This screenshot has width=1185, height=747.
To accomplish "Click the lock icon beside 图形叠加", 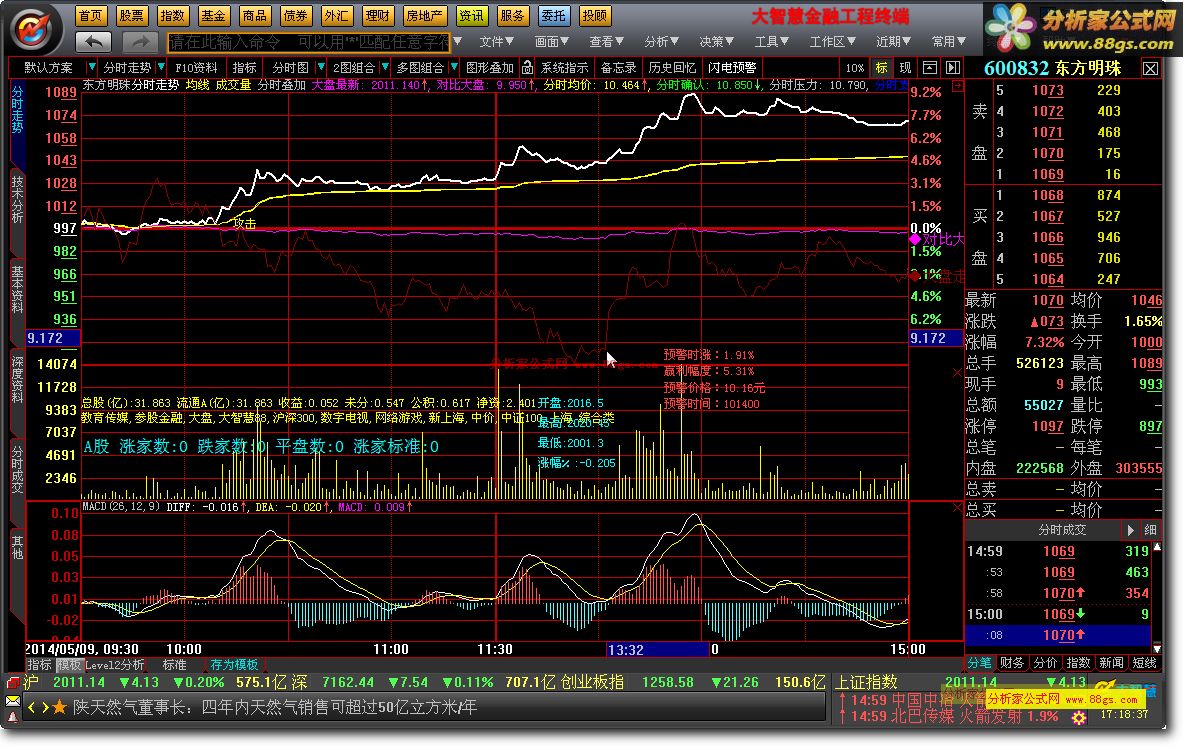I will tap(528, 68).
